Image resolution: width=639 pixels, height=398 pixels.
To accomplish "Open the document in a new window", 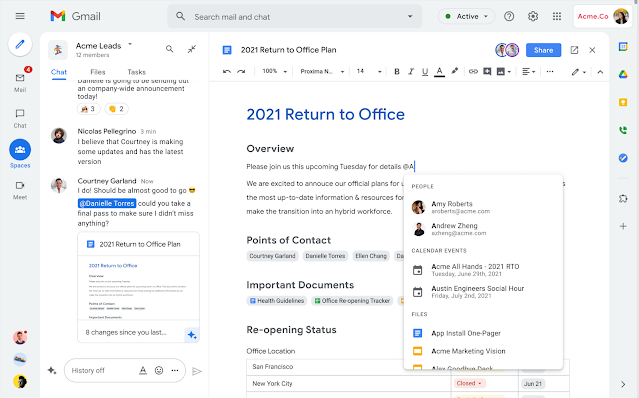I will [x=574, y=50].
